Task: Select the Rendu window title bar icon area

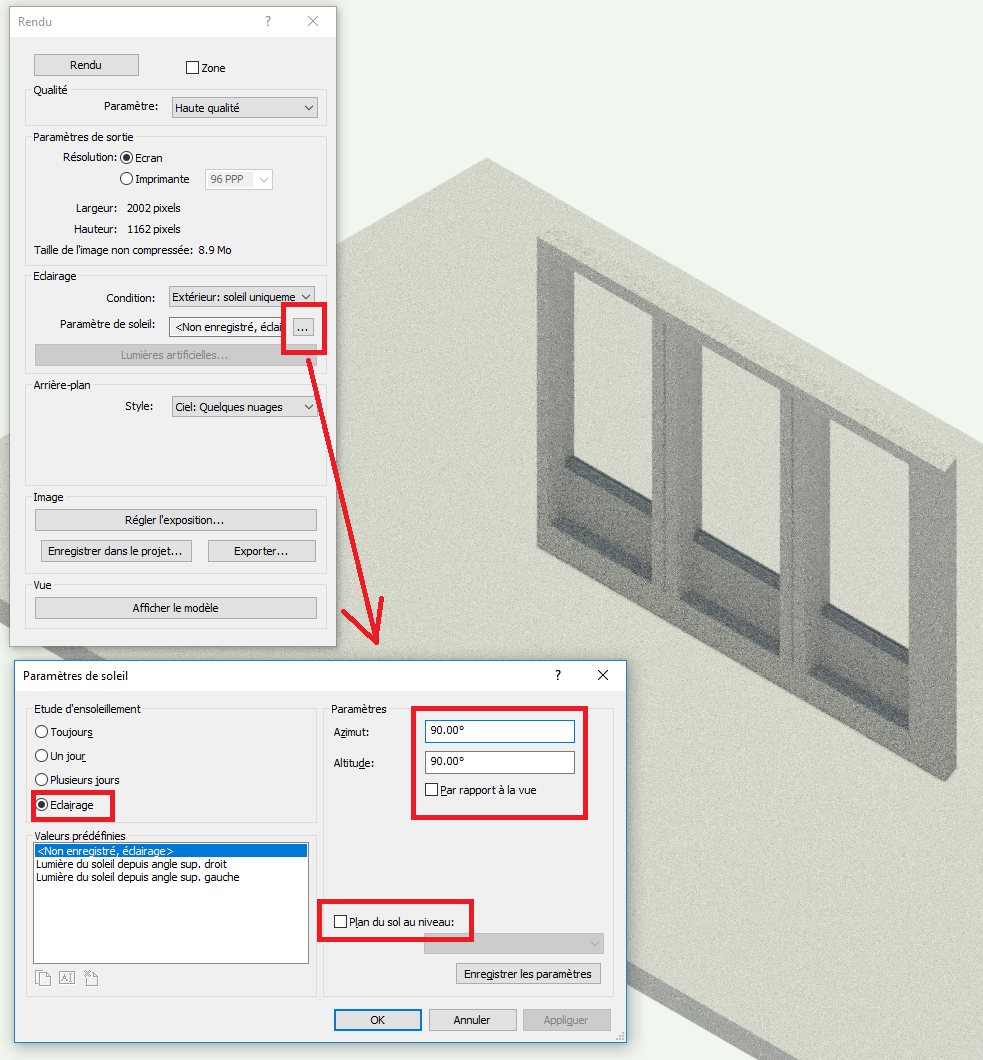Action: (x=36, y=21)
